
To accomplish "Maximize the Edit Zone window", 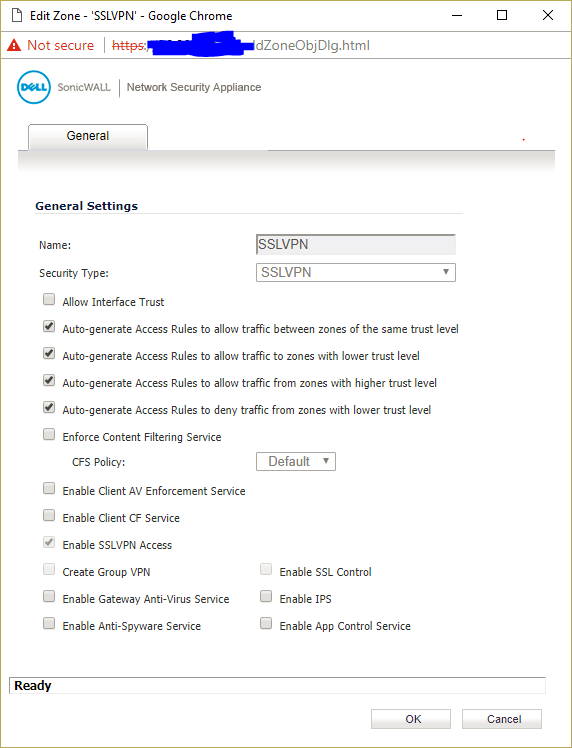I will tap(502, 15).
